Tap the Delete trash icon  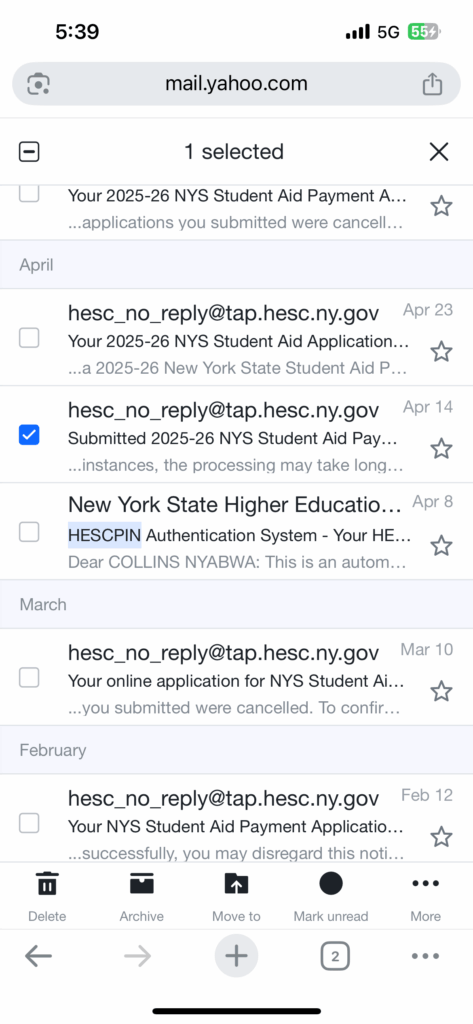[x=46, y=884]
